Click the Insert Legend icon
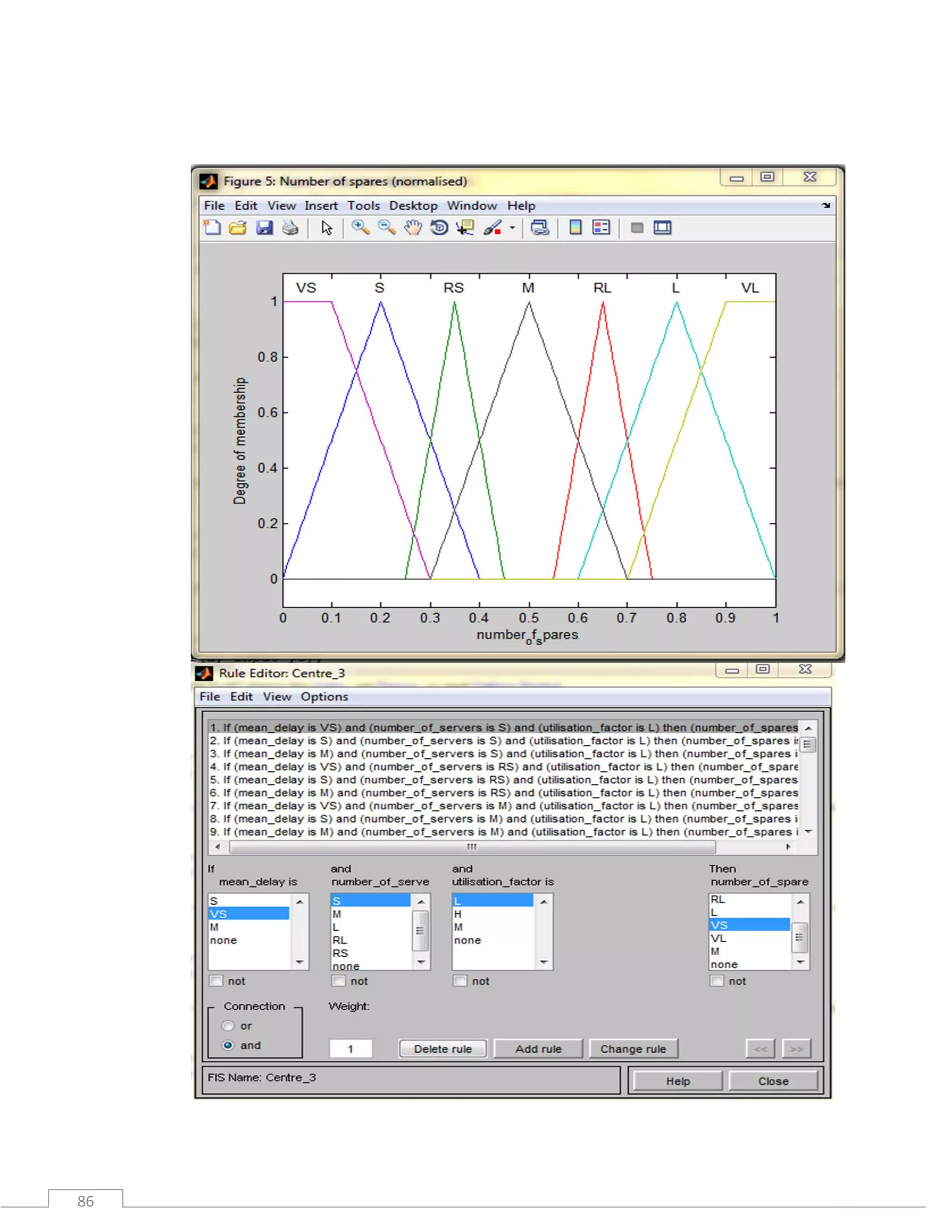The width and height of the screenshot is (952, 1232). tap(601, 227)
